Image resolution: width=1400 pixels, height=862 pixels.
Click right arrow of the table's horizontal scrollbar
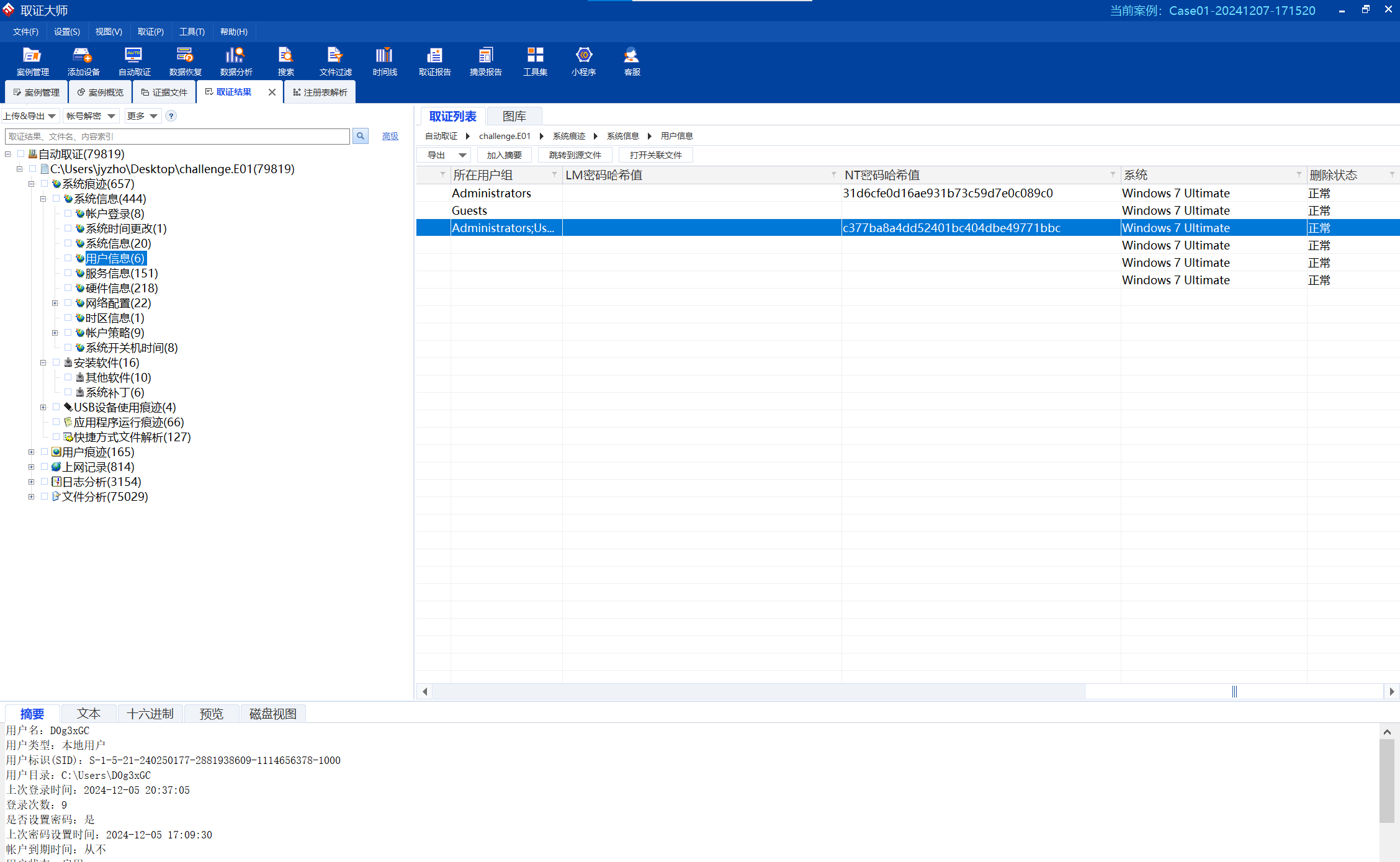tap(1392, 691)
